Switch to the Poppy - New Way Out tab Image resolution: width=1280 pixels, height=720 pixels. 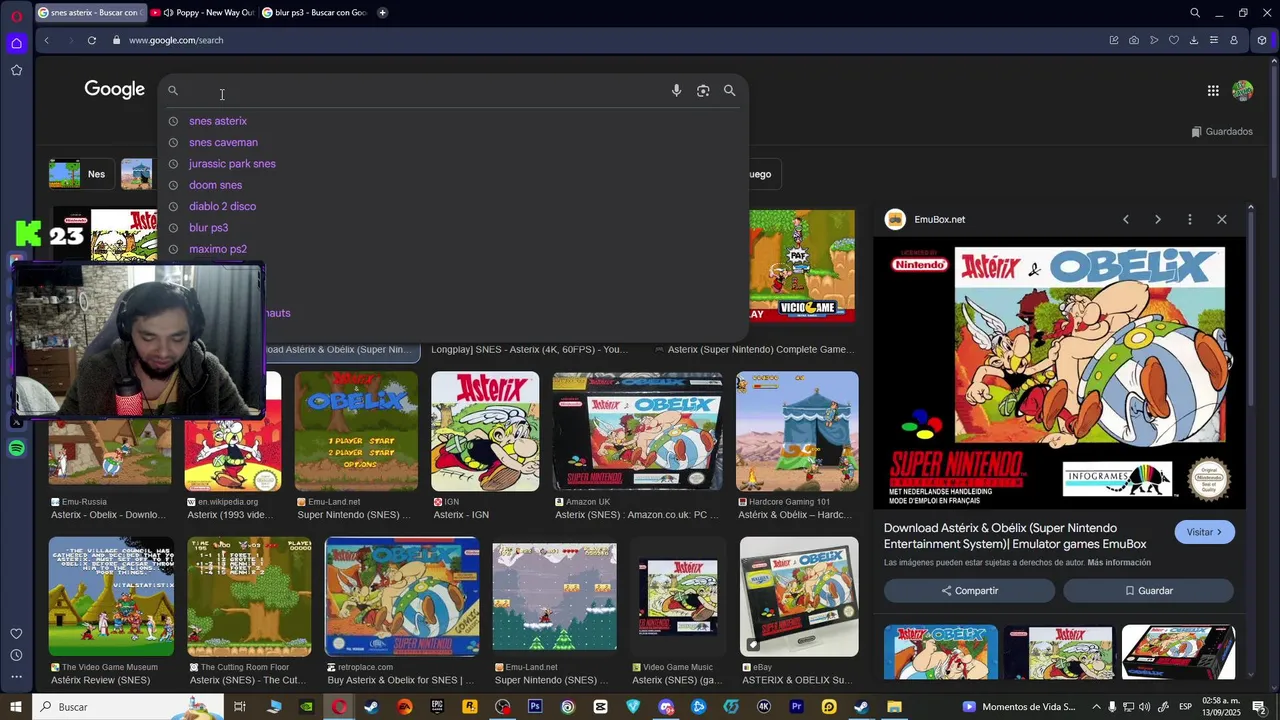pos(202,13)
